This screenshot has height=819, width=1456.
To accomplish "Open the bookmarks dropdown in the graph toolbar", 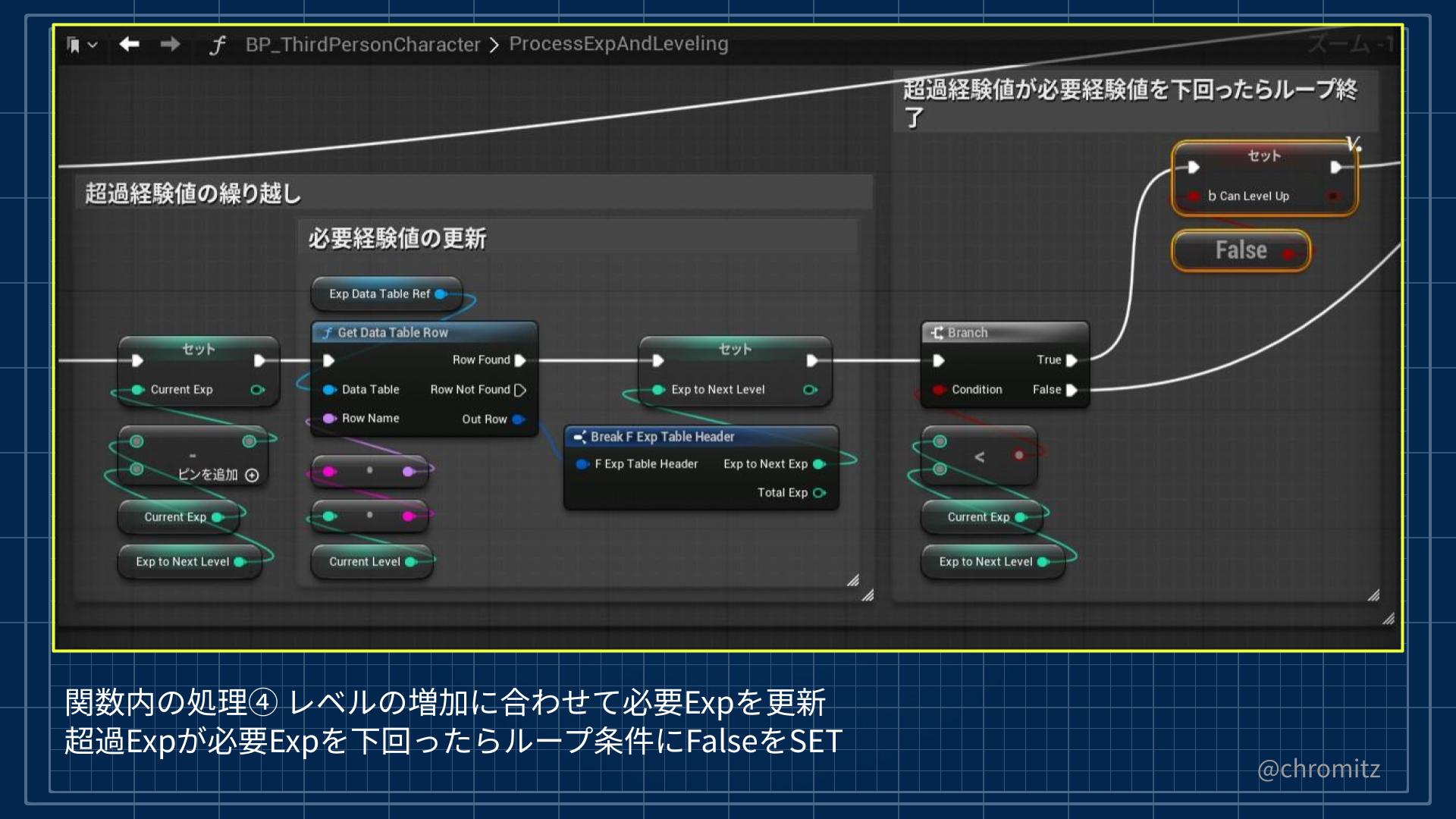I will [82, 45].
